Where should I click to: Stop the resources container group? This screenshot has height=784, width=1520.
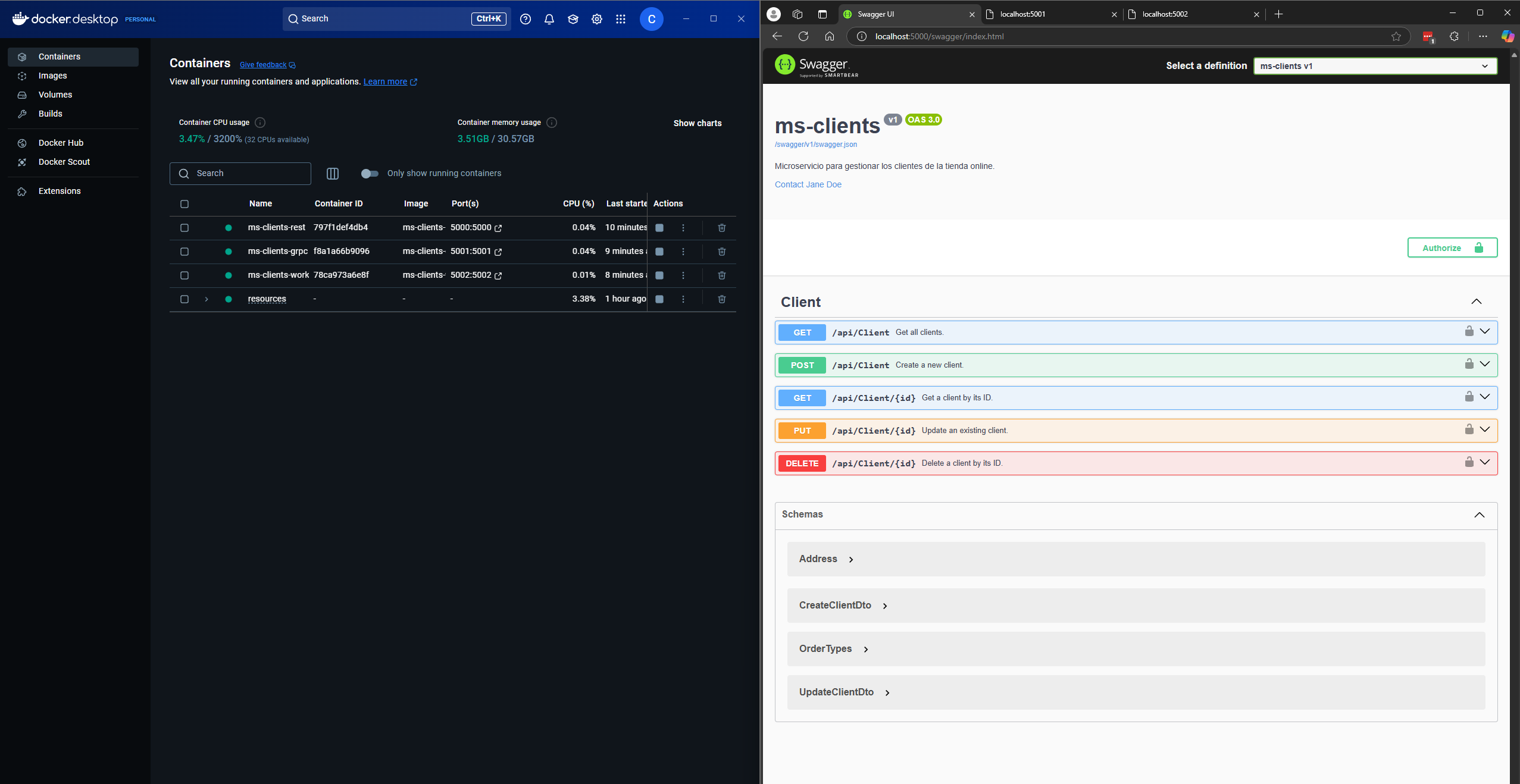(659, 299)
